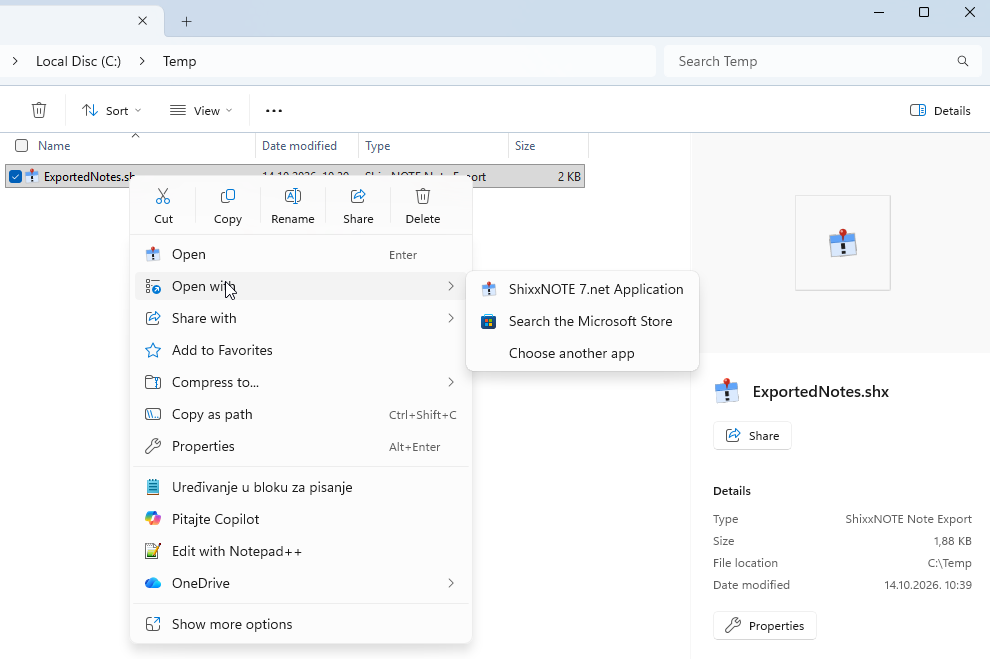Screen dimensions: 990x659
Task: Expand the Share with submenu arrow
Action: tap(451, 318)
